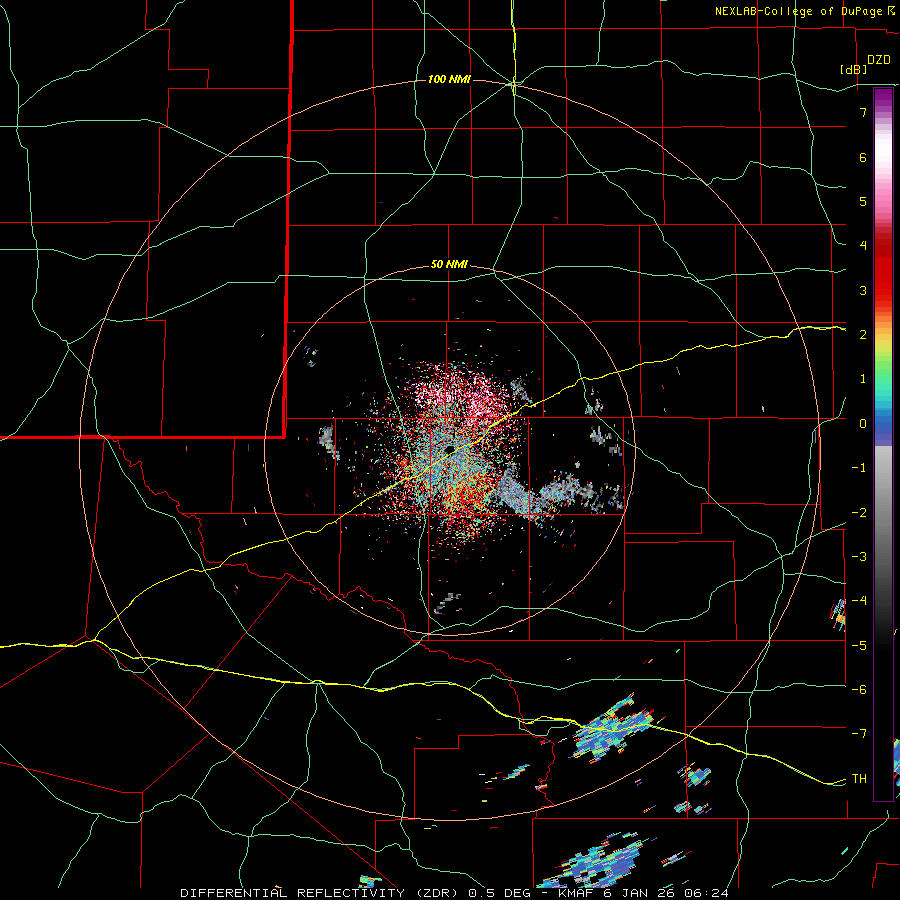
Task: Select the -6 dB tick label
Action: coord(859,690)
